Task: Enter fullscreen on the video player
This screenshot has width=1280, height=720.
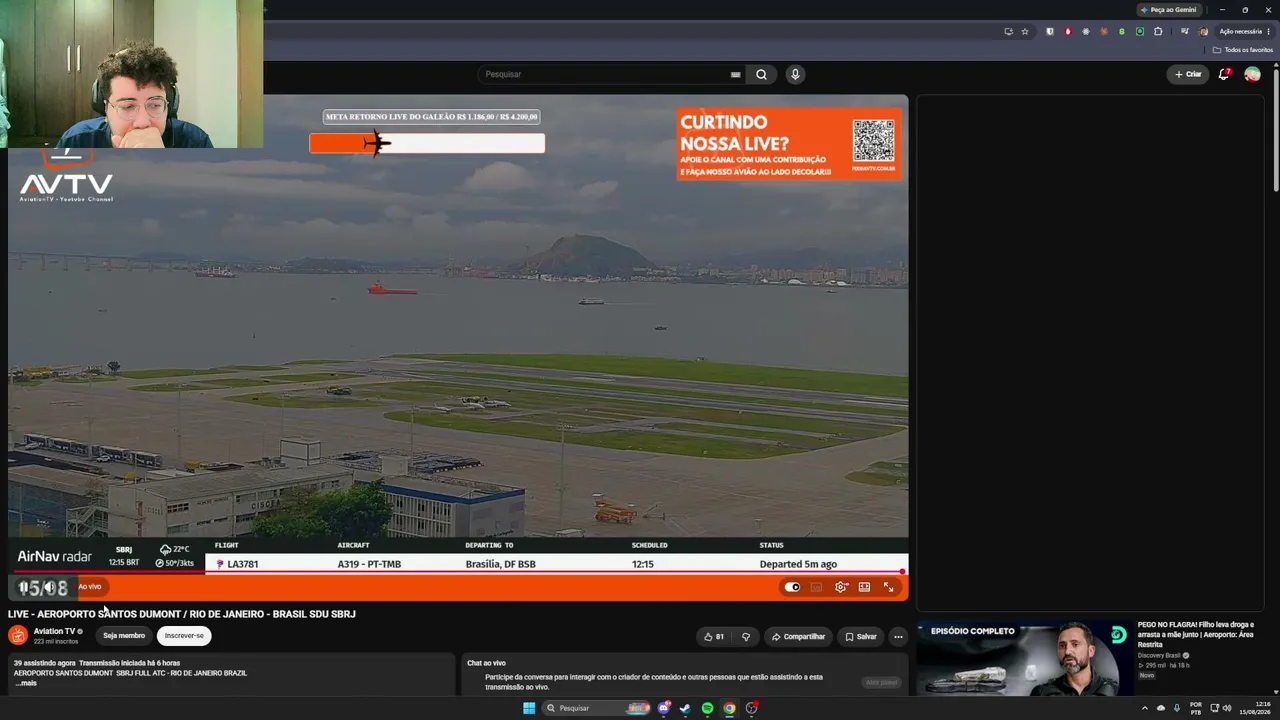Action: [888, 587]
